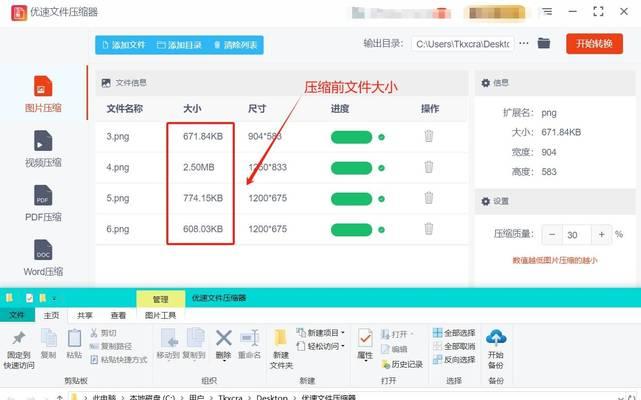This screenshot has height=400, width=641.
Task: Click 编辑 in the open group
Action: coord(394,349)
